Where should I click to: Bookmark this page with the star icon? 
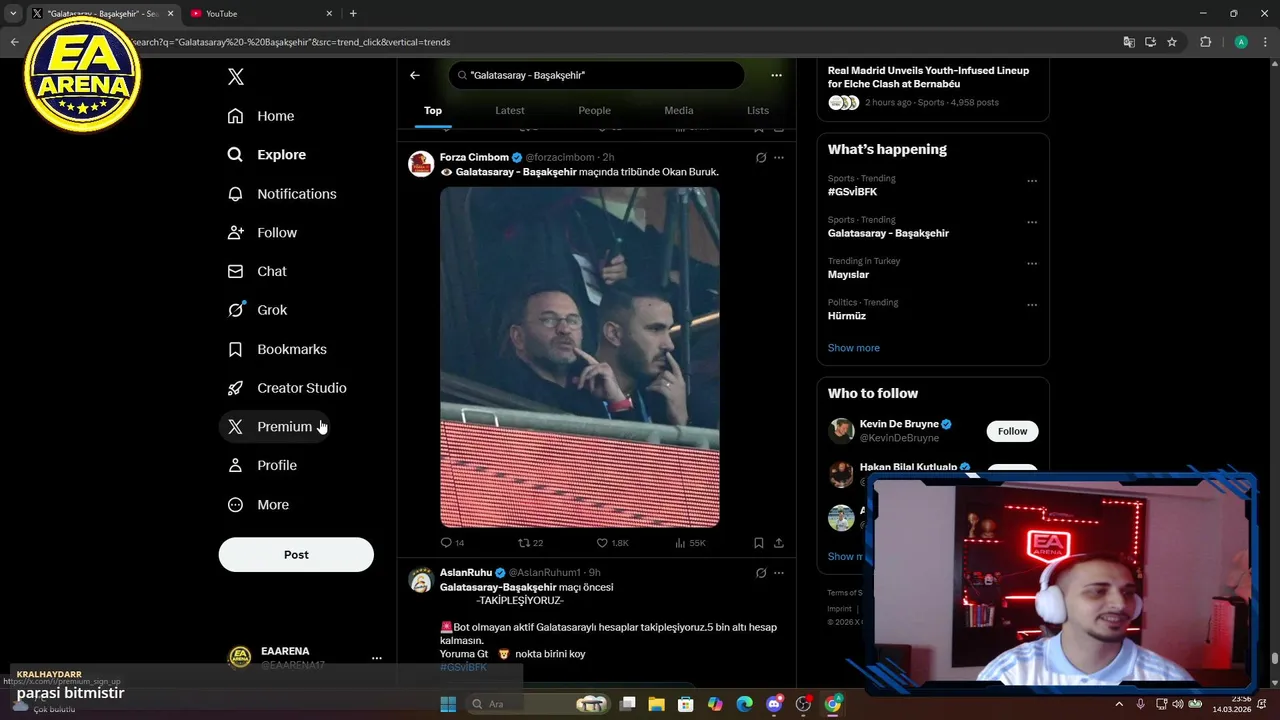click(1172, 42)
